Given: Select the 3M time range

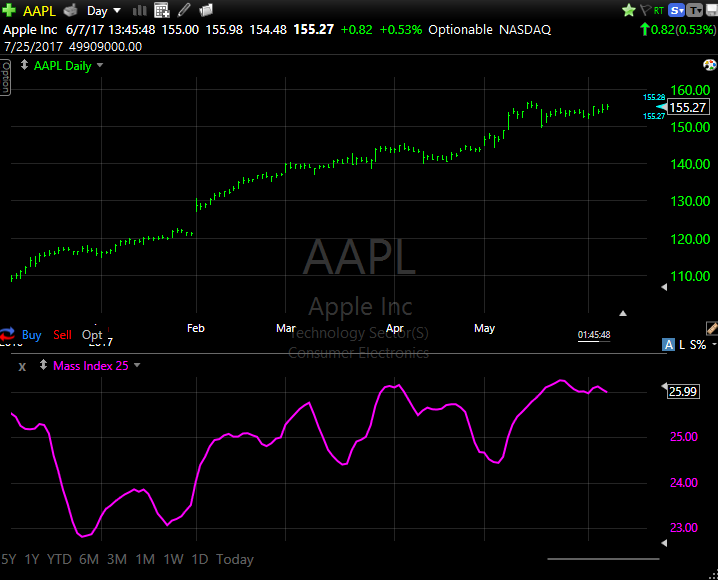Looking at the screenshot, I should point(117,559).
